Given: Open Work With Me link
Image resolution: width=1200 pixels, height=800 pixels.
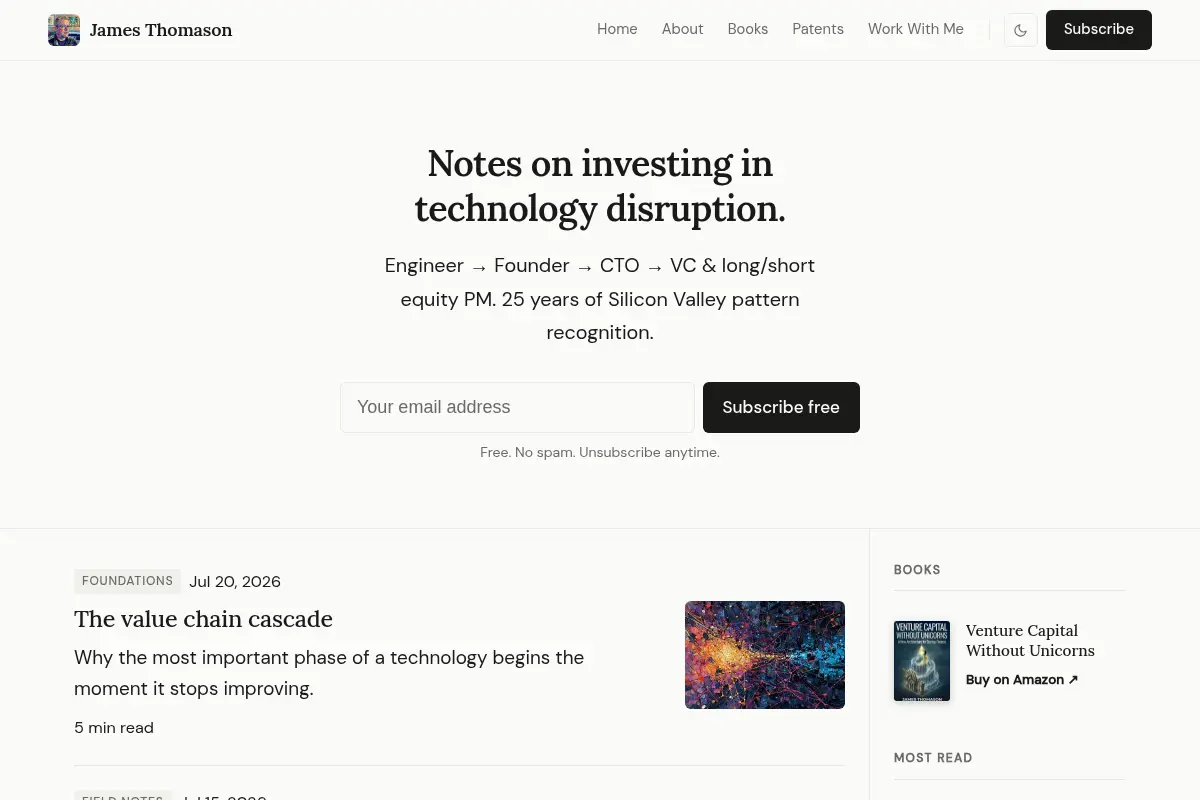Looking at the screenshot, I should tap(916, 29).
